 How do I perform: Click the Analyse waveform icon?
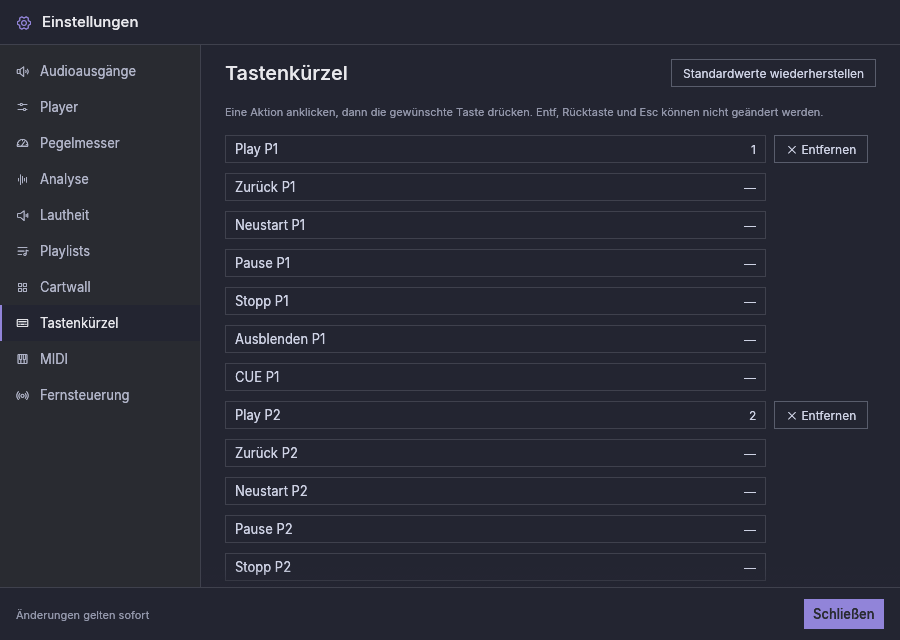pyautogui.click(x=22, y=180)
